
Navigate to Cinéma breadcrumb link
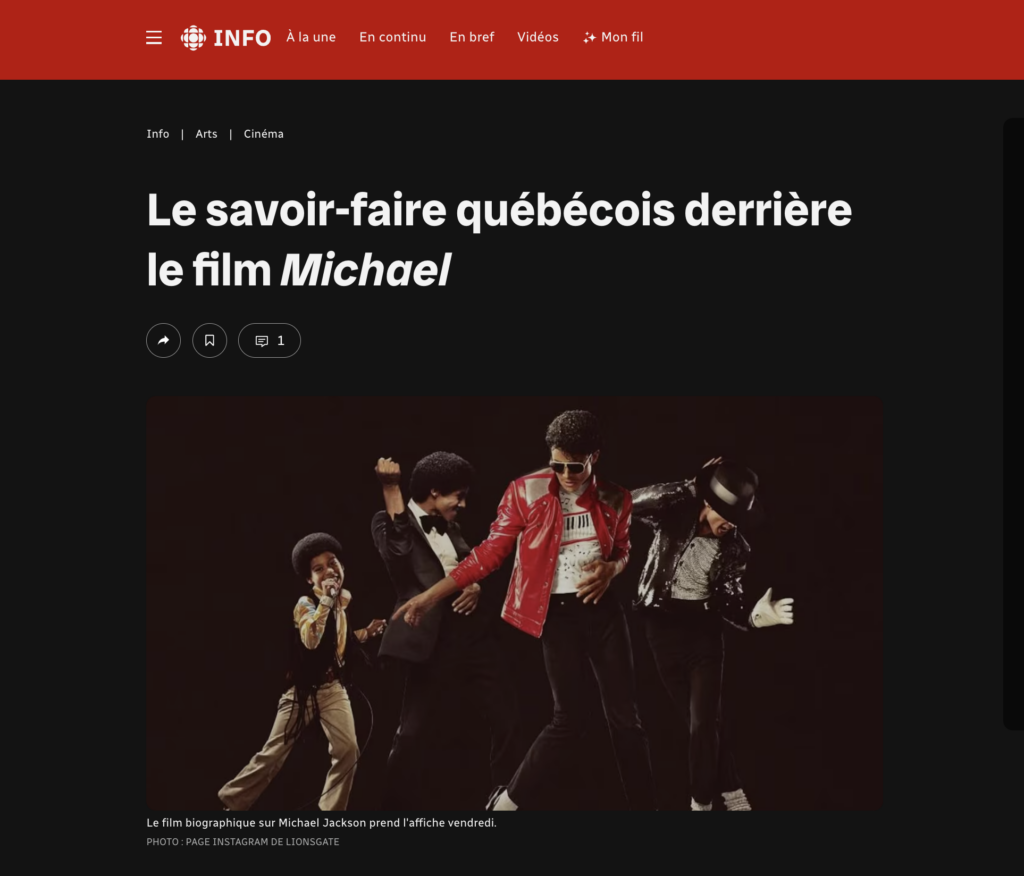click(264, 134)
